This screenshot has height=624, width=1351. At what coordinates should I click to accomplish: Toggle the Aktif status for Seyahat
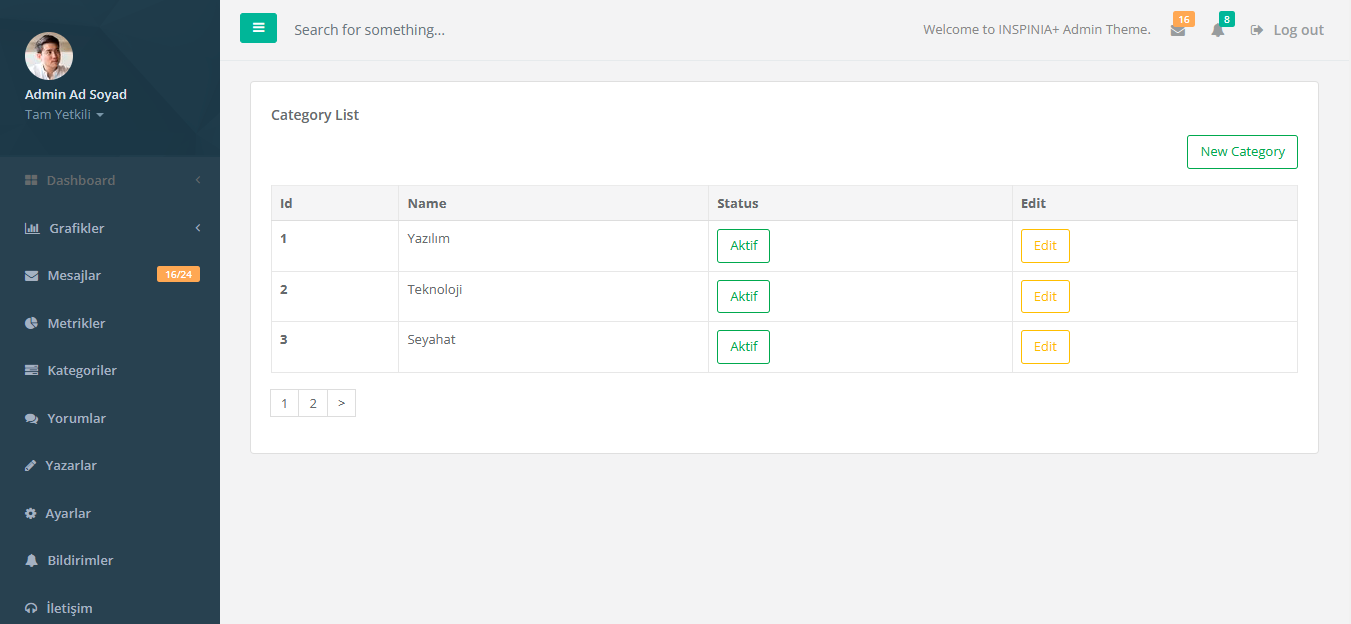pos(743,347)
